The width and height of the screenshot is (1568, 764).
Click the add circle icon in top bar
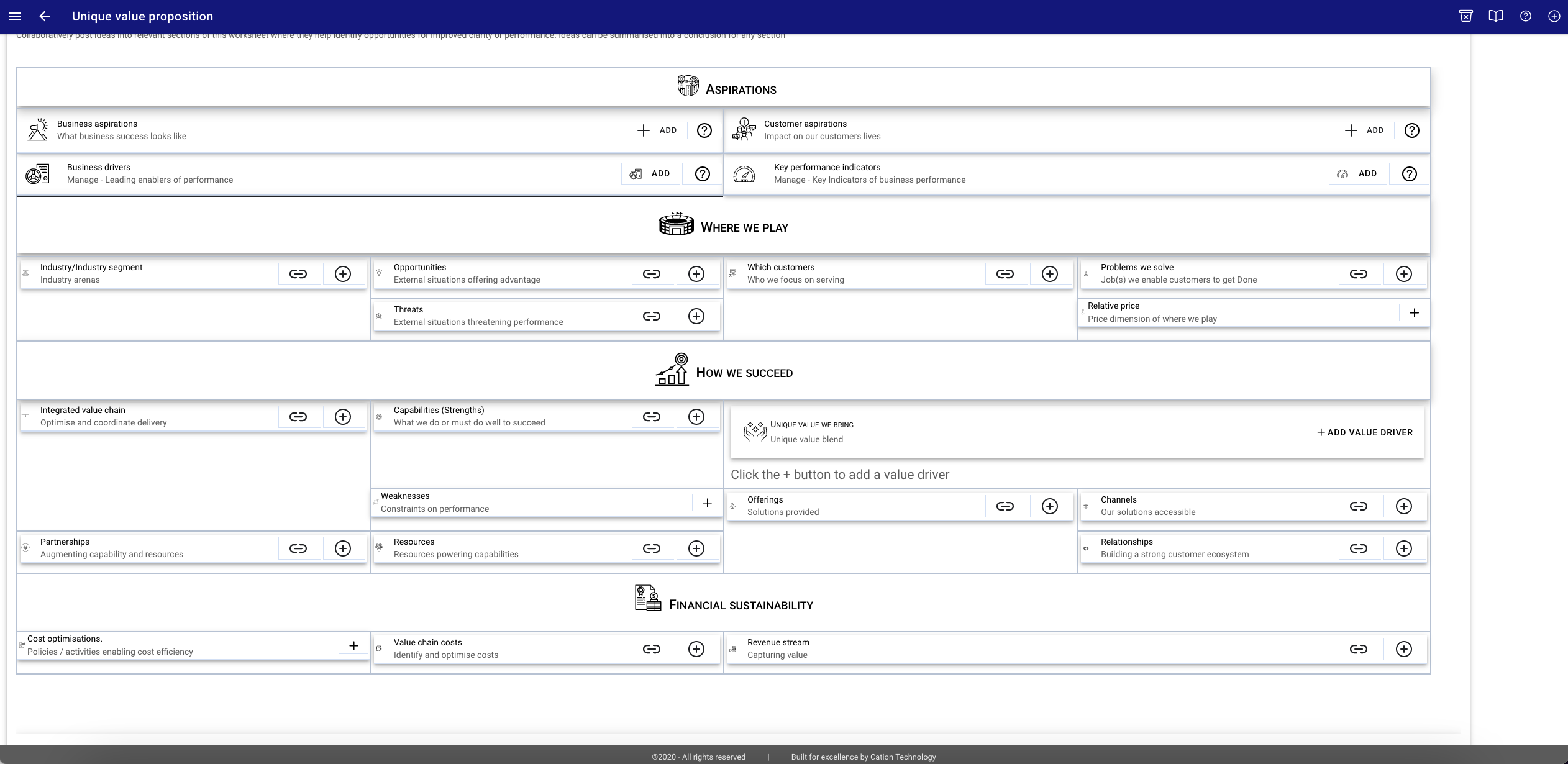[x=1554, y=16]
